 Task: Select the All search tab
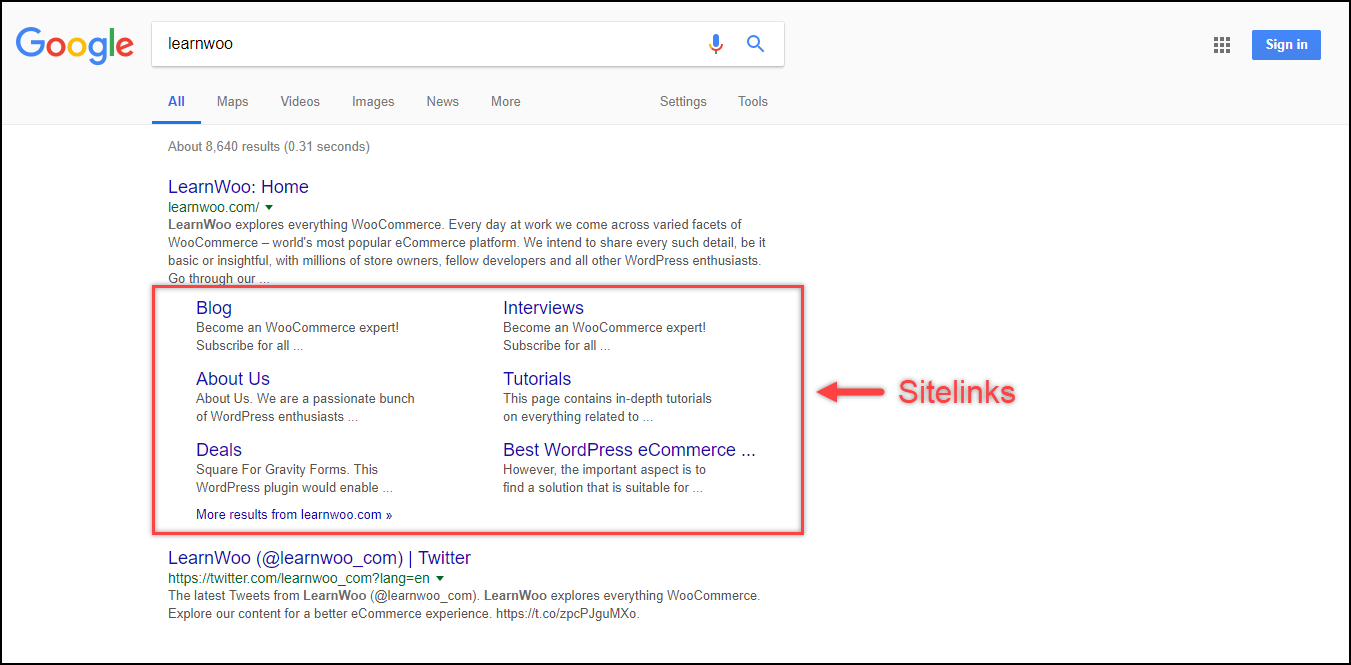[x=176, y=101]
